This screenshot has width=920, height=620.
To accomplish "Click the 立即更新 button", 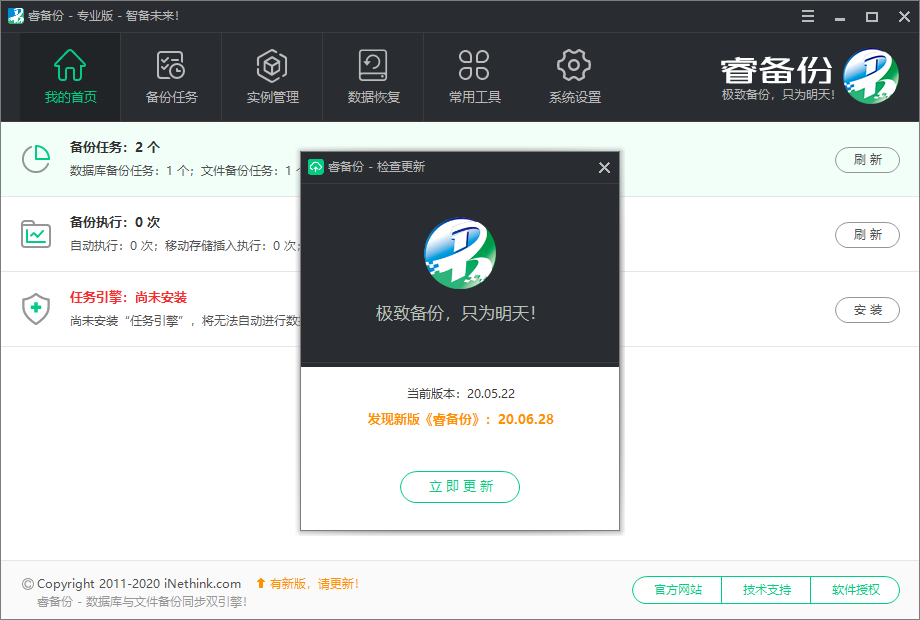I will click(460, 487).
